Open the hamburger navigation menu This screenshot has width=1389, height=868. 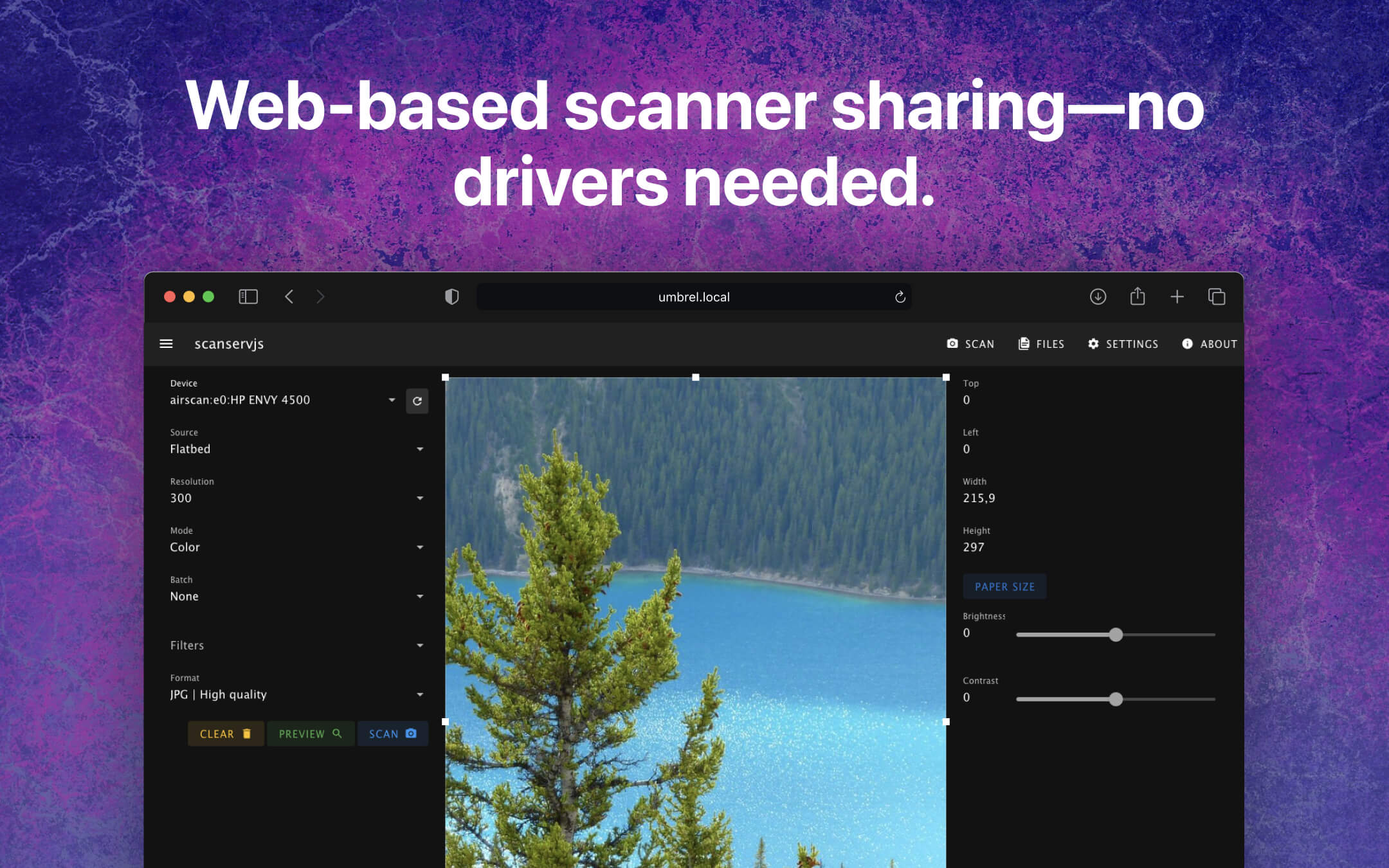tap(167, 343)
